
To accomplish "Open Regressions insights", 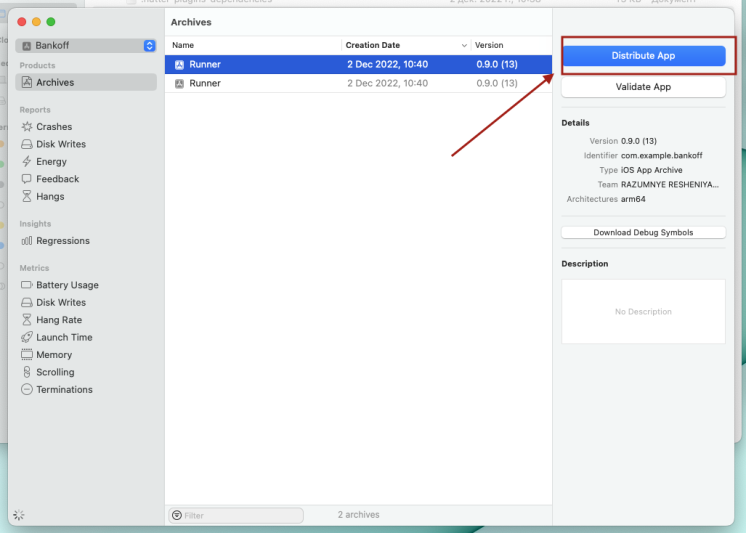I will click(x=62, y=241).
